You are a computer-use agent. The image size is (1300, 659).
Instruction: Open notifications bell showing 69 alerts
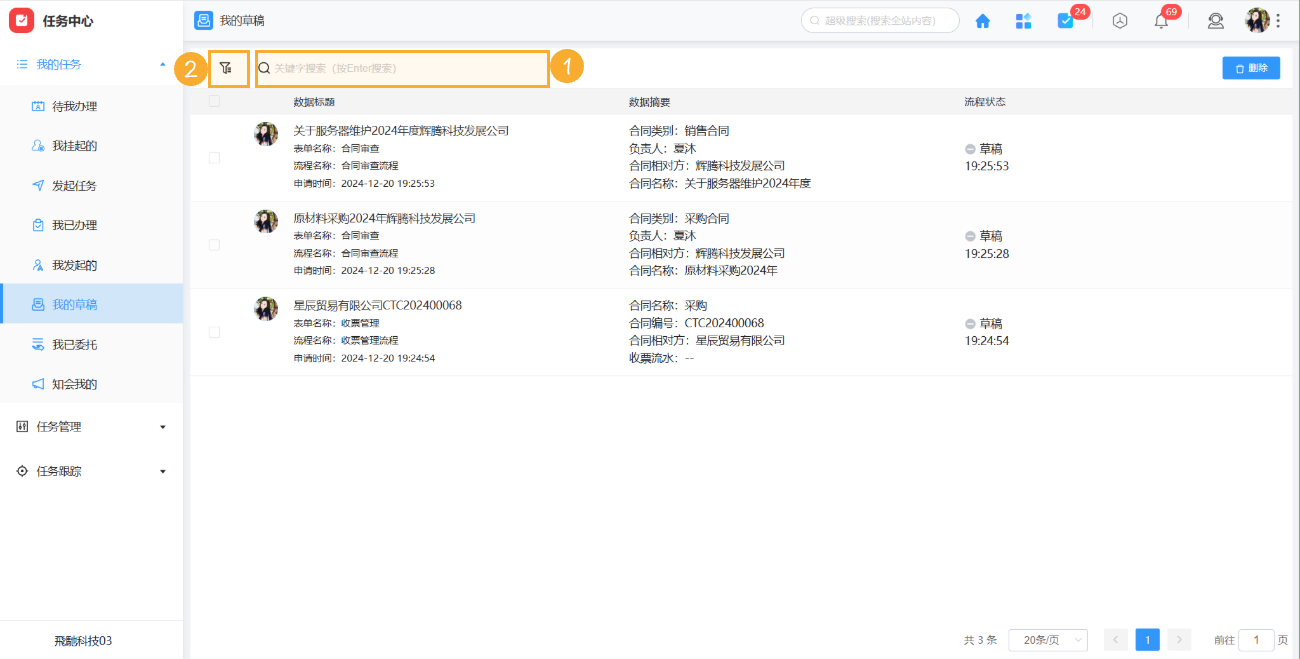(x=1160, y=20)
